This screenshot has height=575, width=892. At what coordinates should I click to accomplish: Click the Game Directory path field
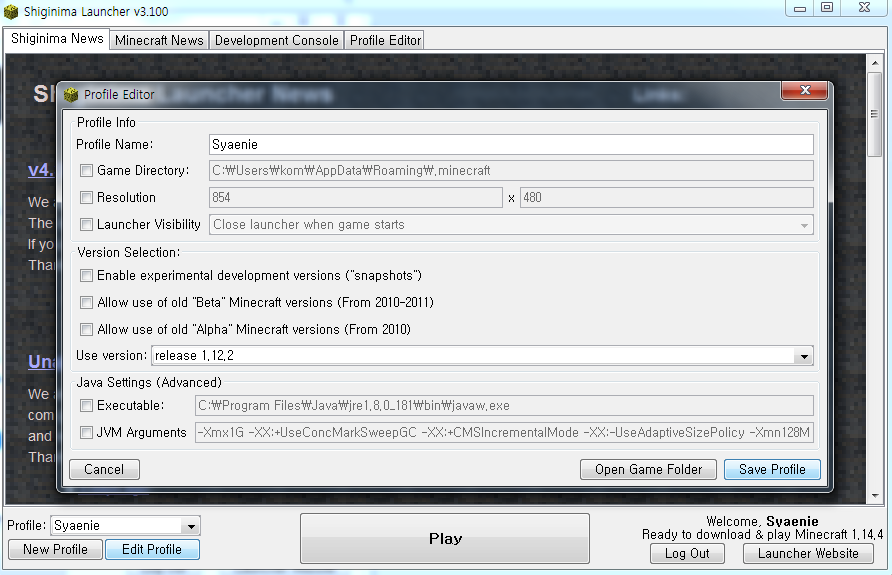(x=511, y=171)
